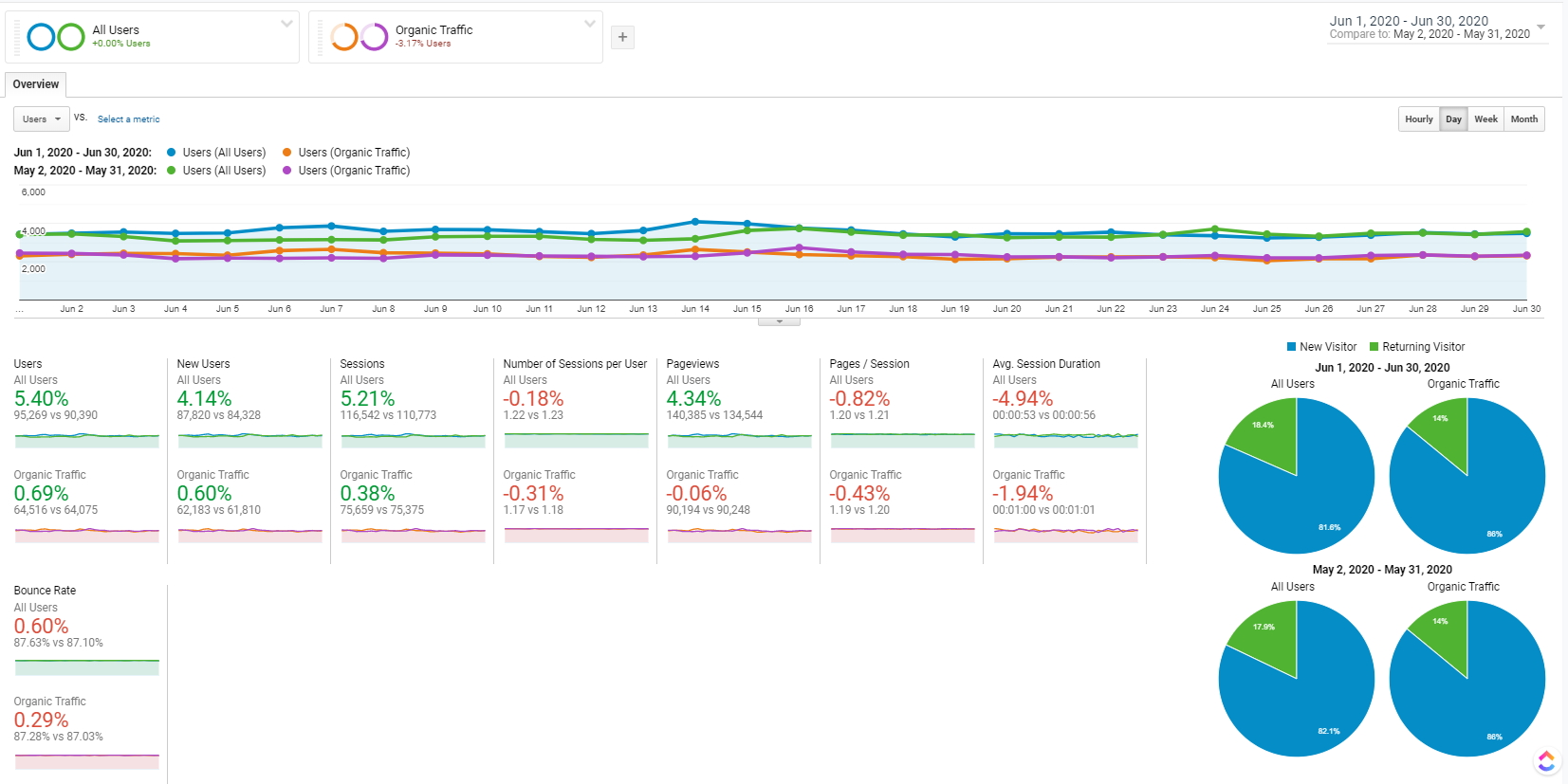This screenshot has width=1568, height=784.
Task: Set the chart interval to Week
Action: point(1485,119)
